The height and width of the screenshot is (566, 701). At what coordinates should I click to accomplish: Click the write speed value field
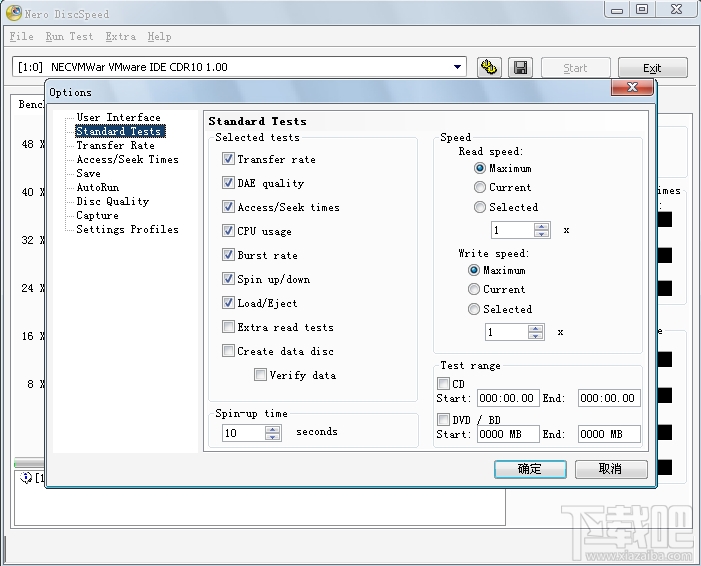[x=507, y=332]
